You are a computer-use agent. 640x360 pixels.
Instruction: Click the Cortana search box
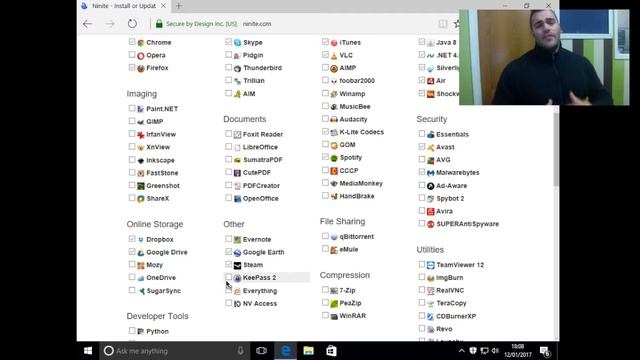[175, 351]
